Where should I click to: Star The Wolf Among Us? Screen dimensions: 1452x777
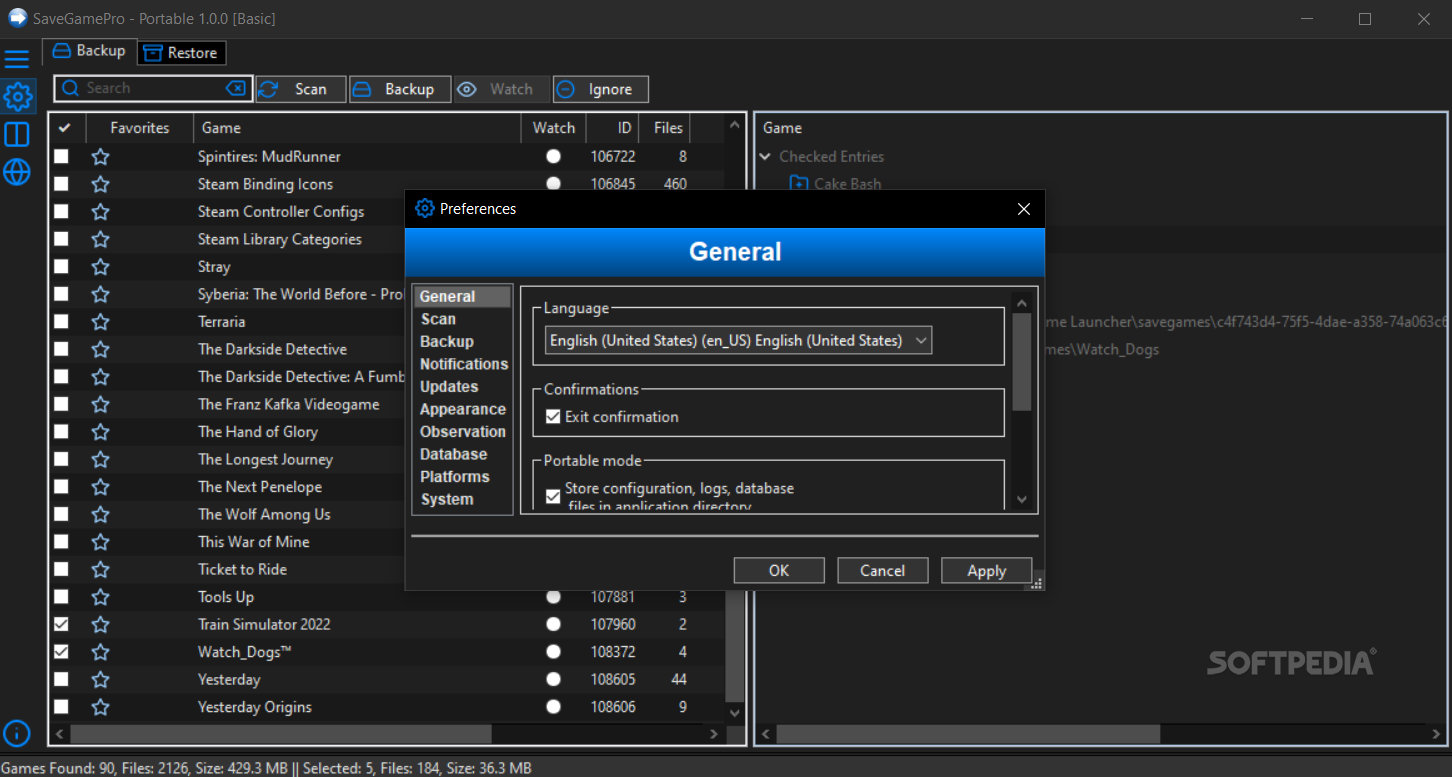[x=100, y=514]
